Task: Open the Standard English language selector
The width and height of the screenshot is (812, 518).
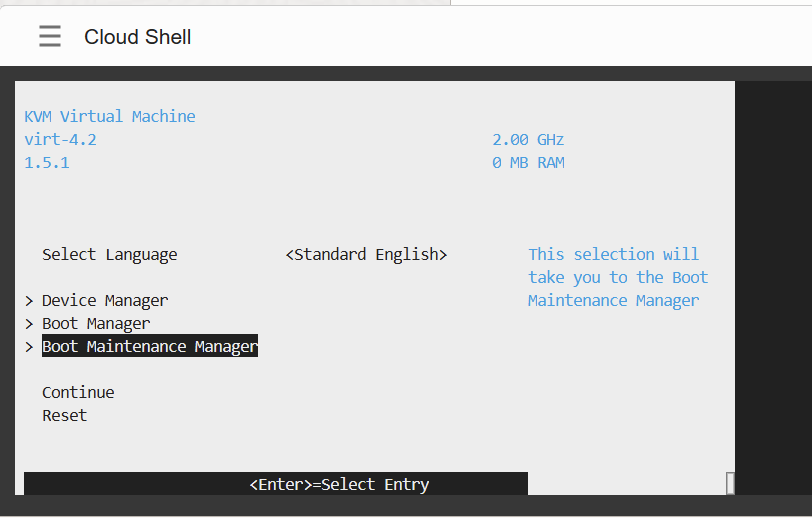Action: [x=366, y=255]
